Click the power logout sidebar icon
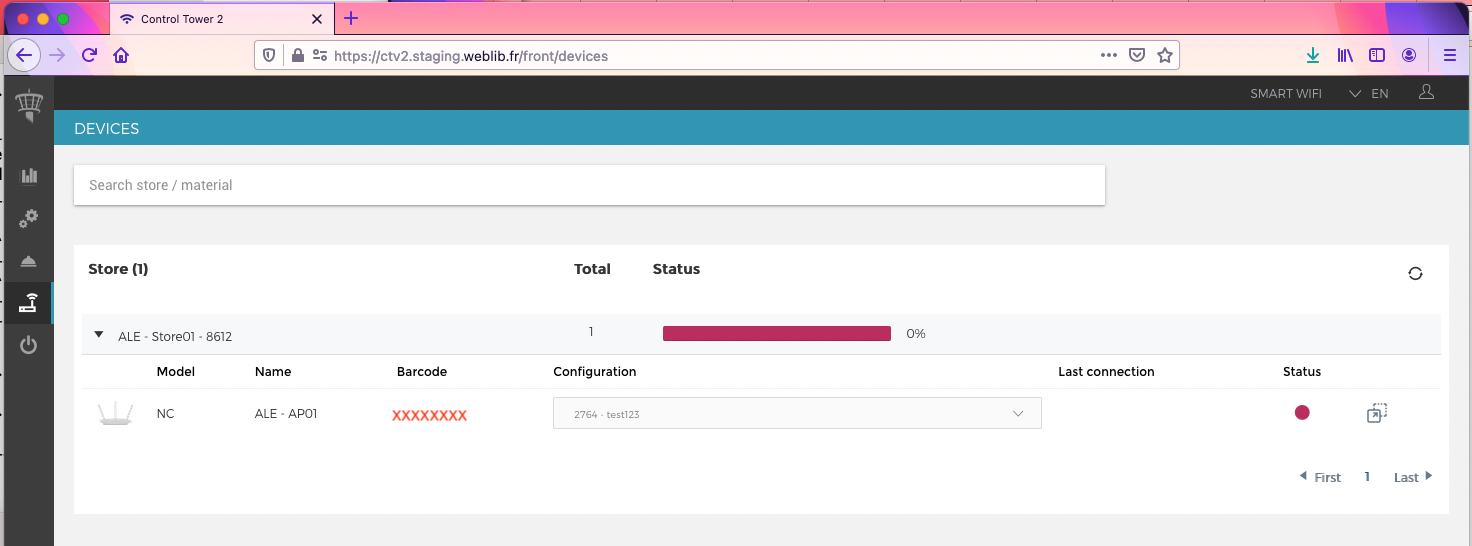Viewport: 1472px width, 546px height. pyautogui.click(x=29, y=346)
